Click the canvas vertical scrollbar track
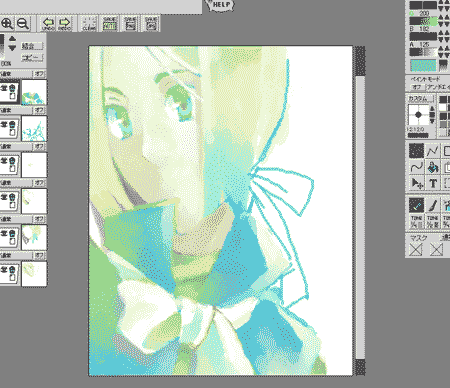 (x=360, y=217)
